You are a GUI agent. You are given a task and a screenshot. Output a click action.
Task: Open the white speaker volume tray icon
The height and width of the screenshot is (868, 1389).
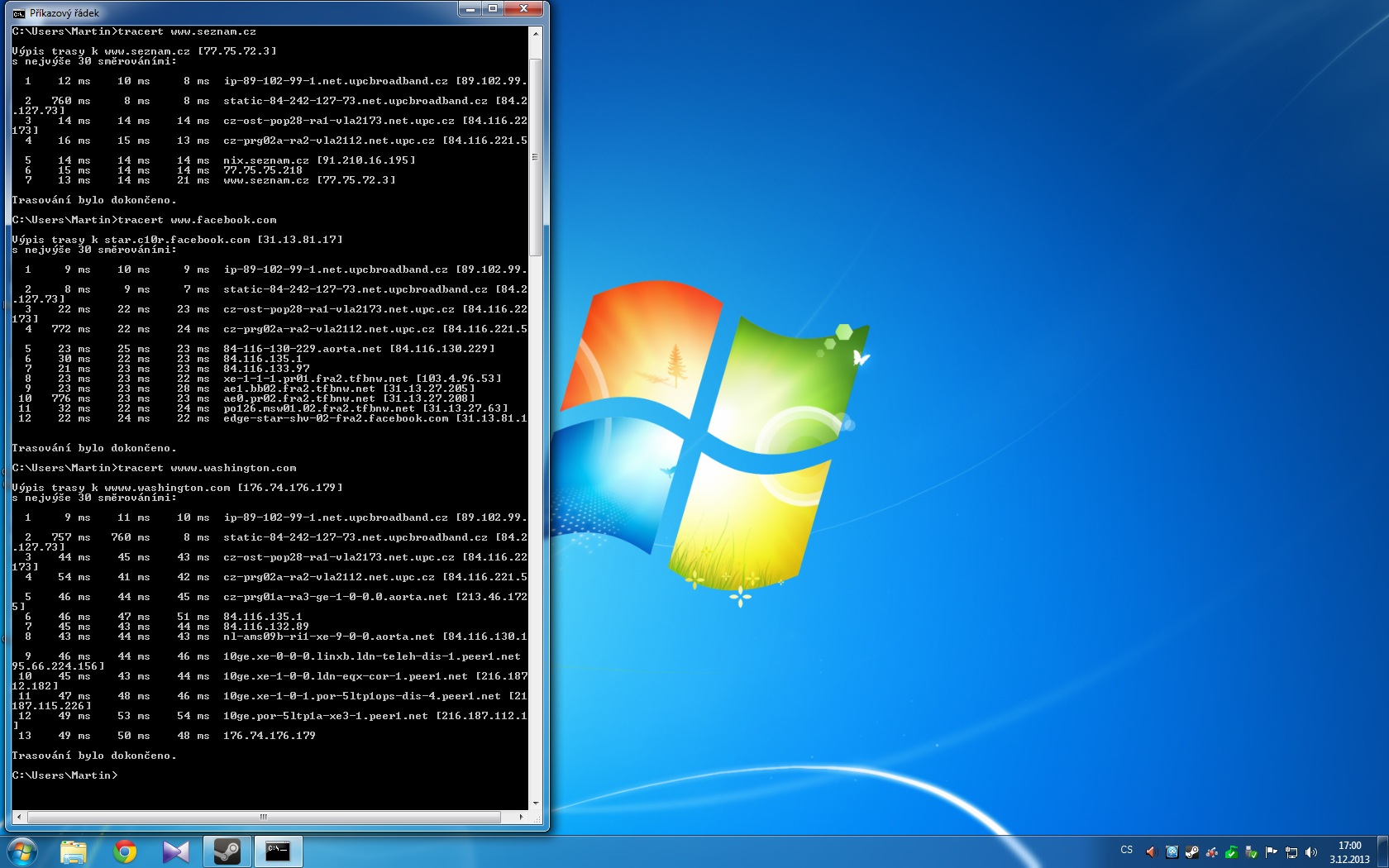(x=1311, y=852)
